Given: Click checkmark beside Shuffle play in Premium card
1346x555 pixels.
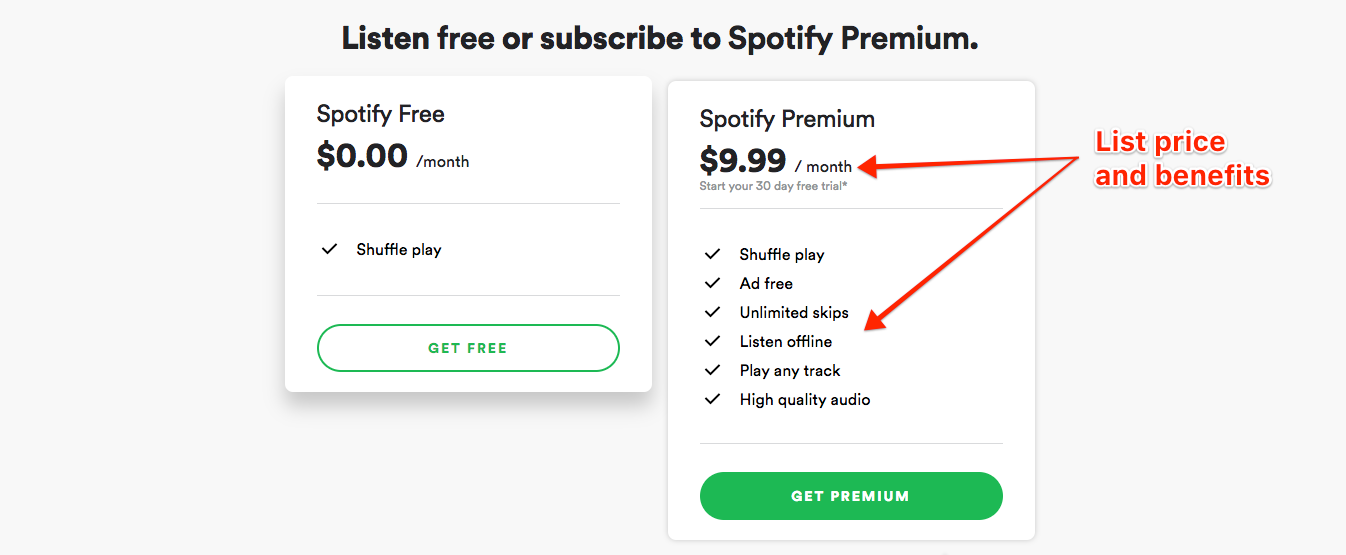Looking at the screenshot, I should click(712, 254).
